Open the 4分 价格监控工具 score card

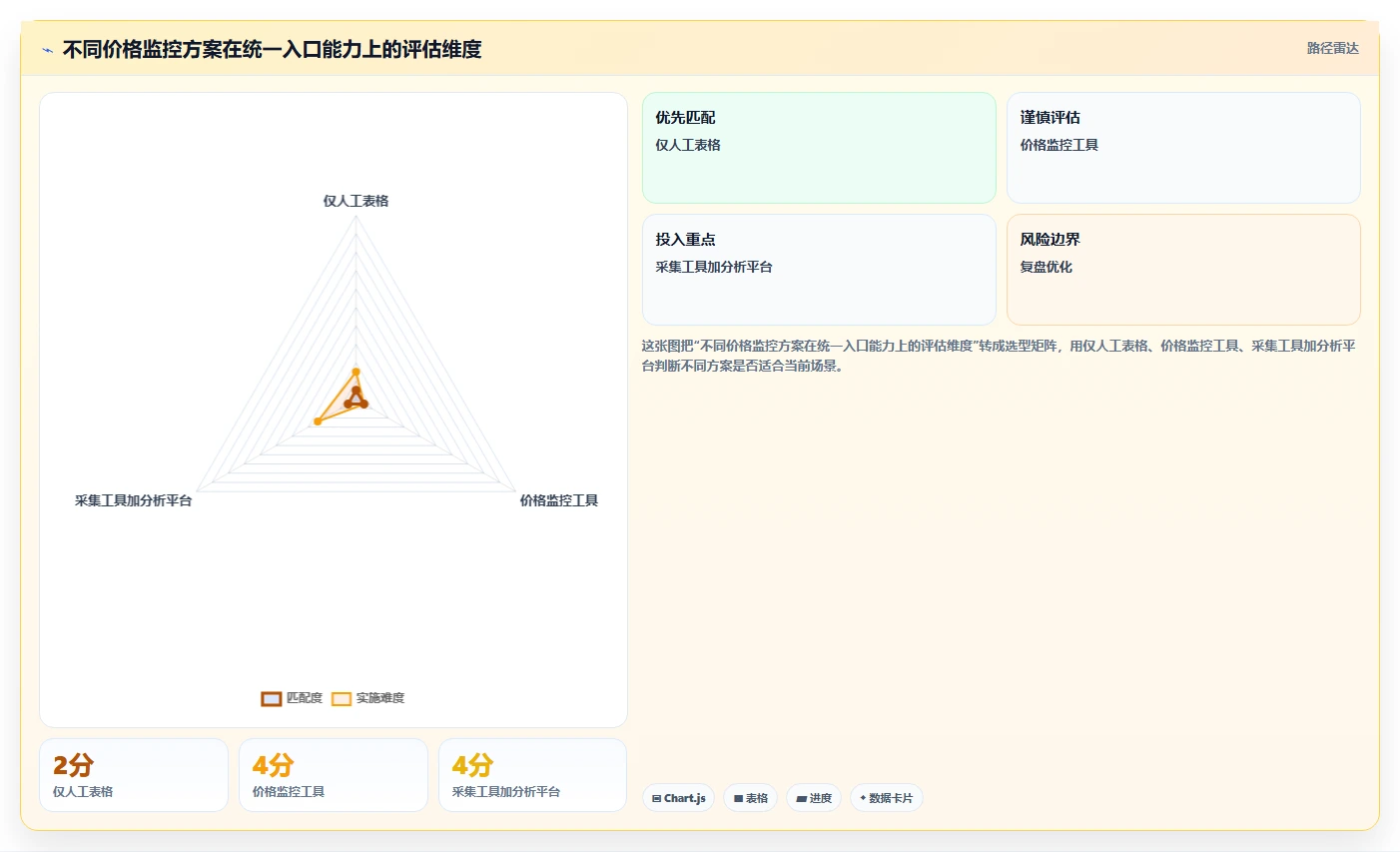point(334,775)
